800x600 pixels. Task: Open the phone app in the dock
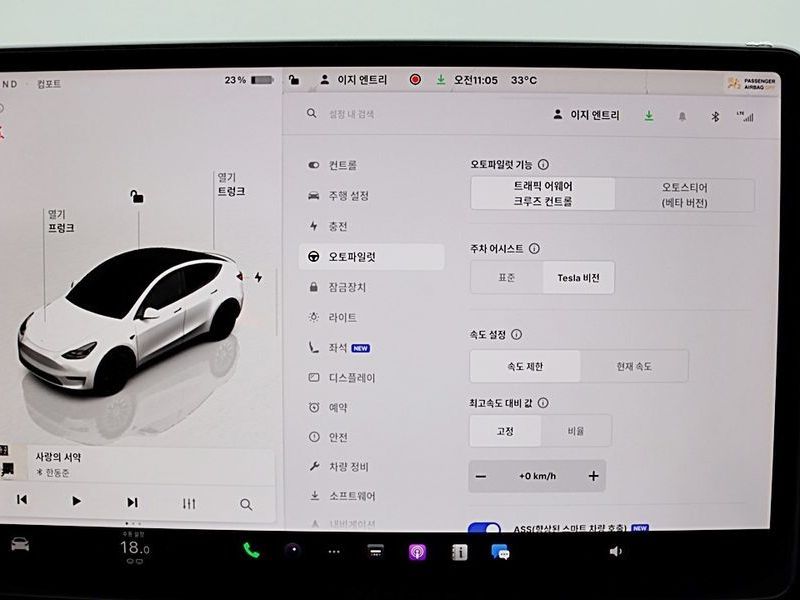pyautogui.click(x=251, y=551)
